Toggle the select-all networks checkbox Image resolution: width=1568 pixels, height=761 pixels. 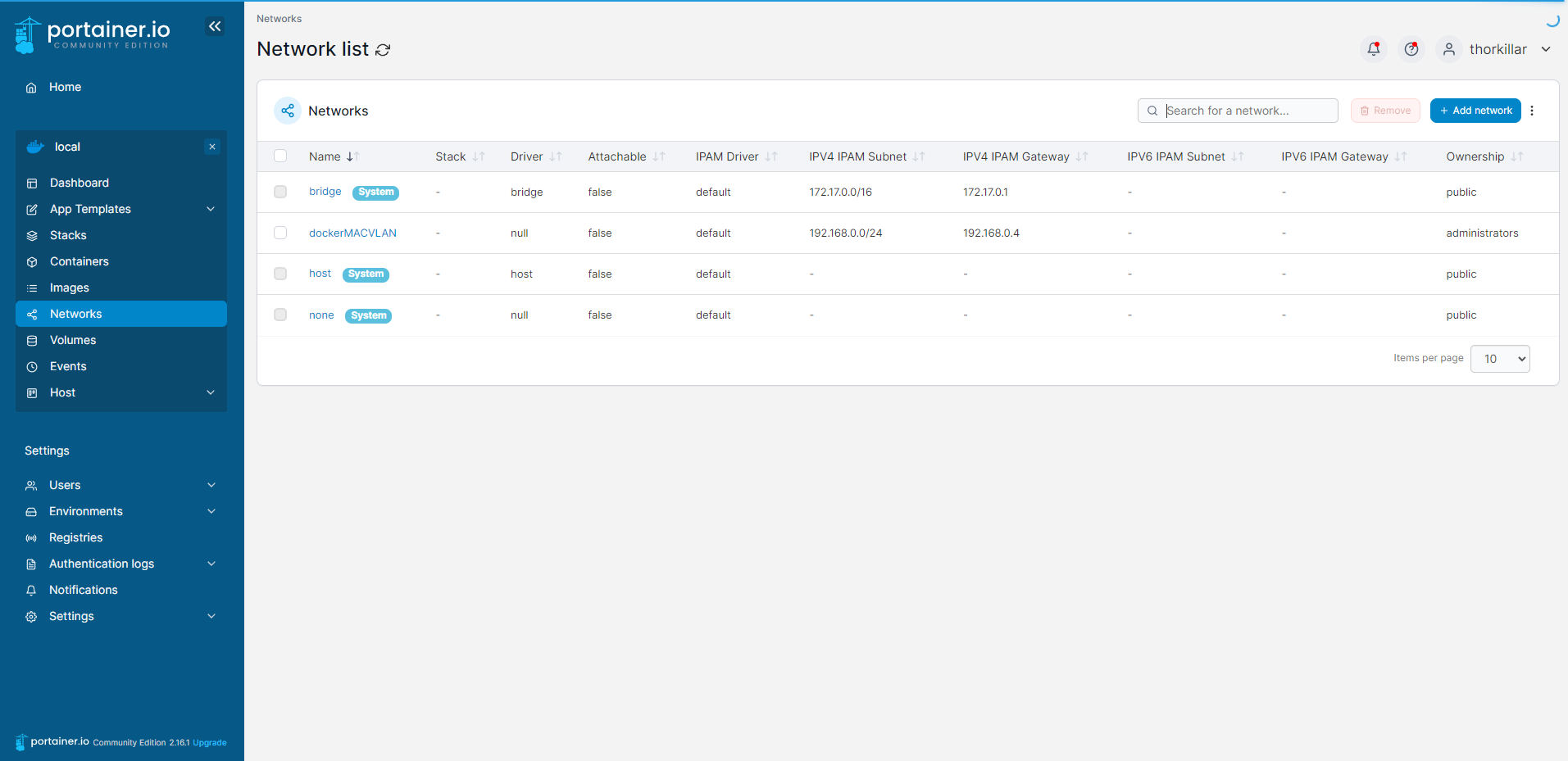coord(280,156)
